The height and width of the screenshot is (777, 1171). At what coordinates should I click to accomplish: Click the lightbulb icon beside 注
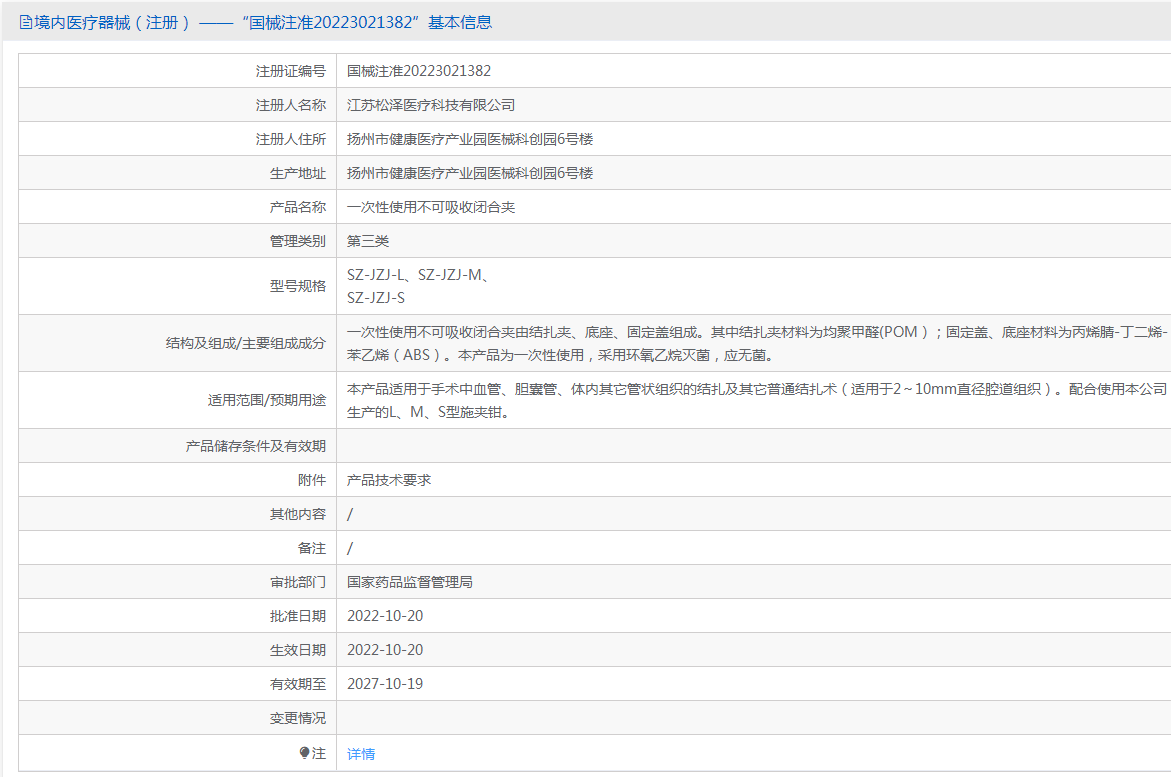[305, 753]
